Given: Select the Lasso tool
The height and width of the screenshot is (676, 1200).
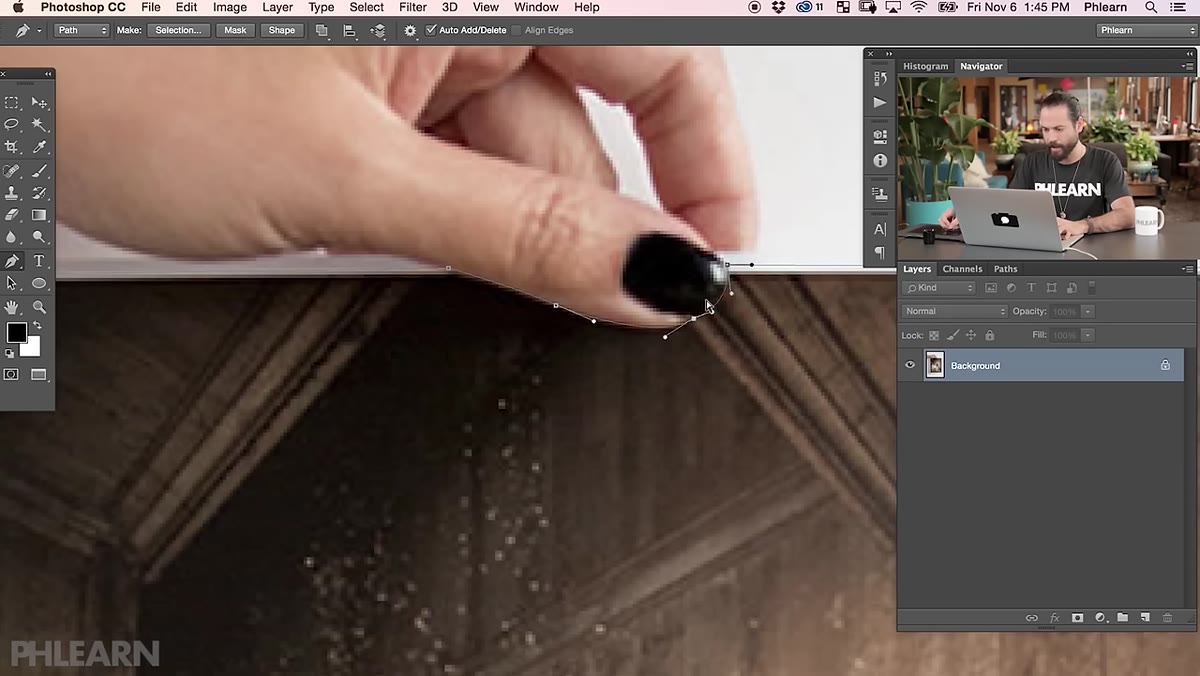Looking at the screenshot, I should point(12,125).
